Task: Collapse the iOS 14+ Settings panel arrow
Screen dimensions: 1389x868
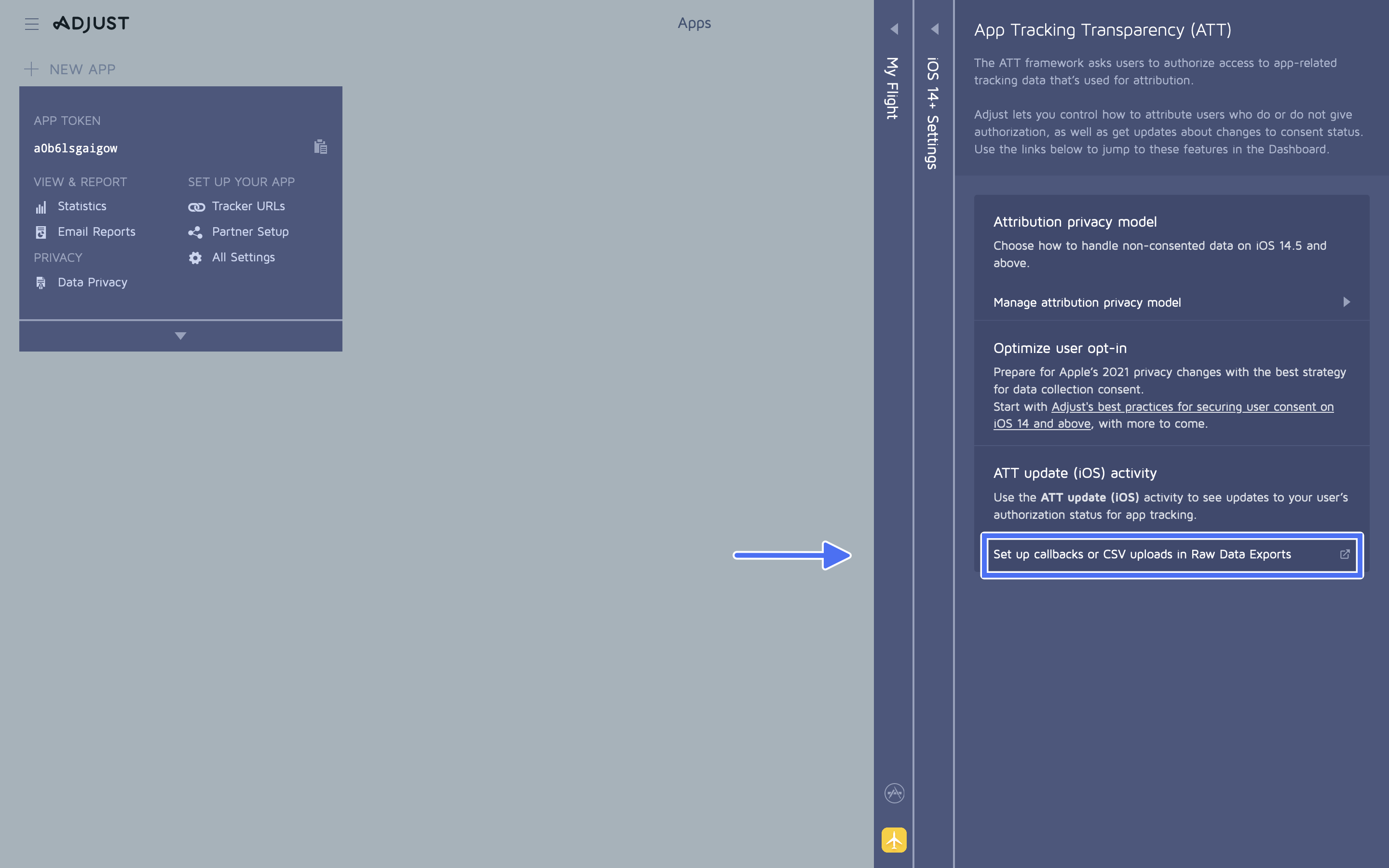Action: click(x=935, y=29)
